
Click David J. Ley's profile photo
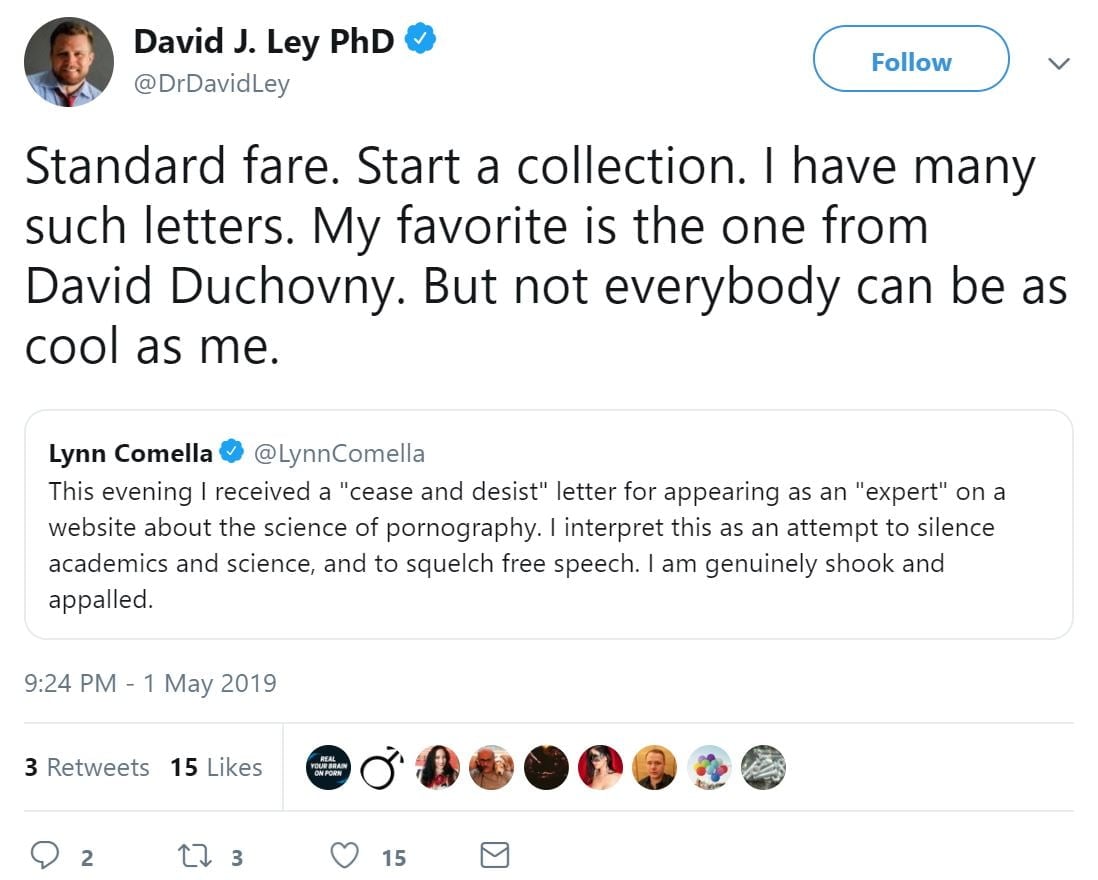(69, 62)
